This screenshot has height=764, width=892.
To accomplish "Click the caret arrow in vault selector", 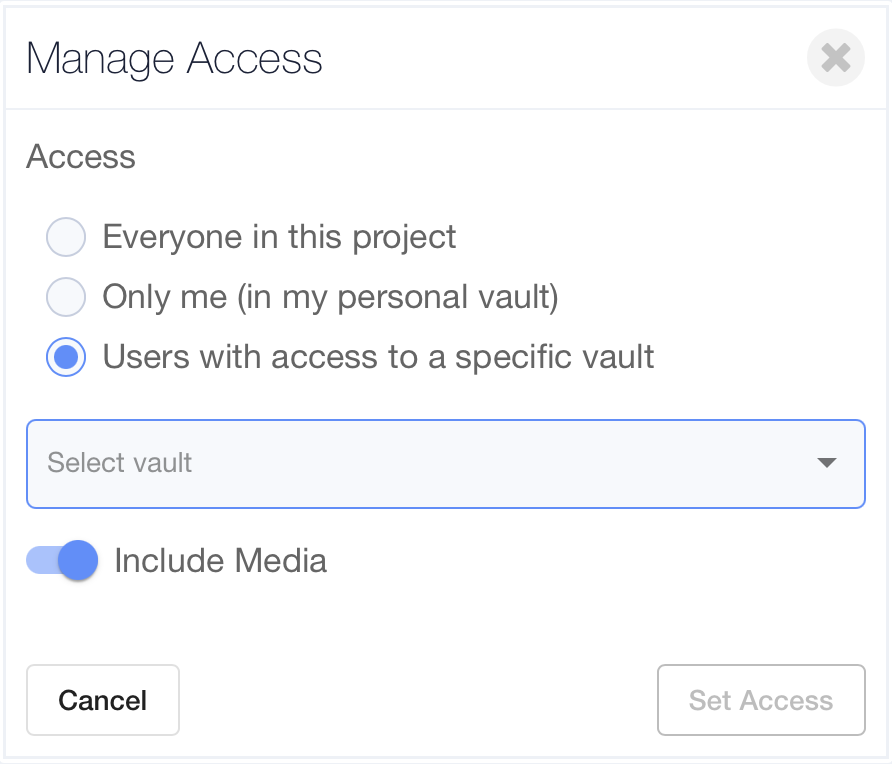I will pos(827,462).
